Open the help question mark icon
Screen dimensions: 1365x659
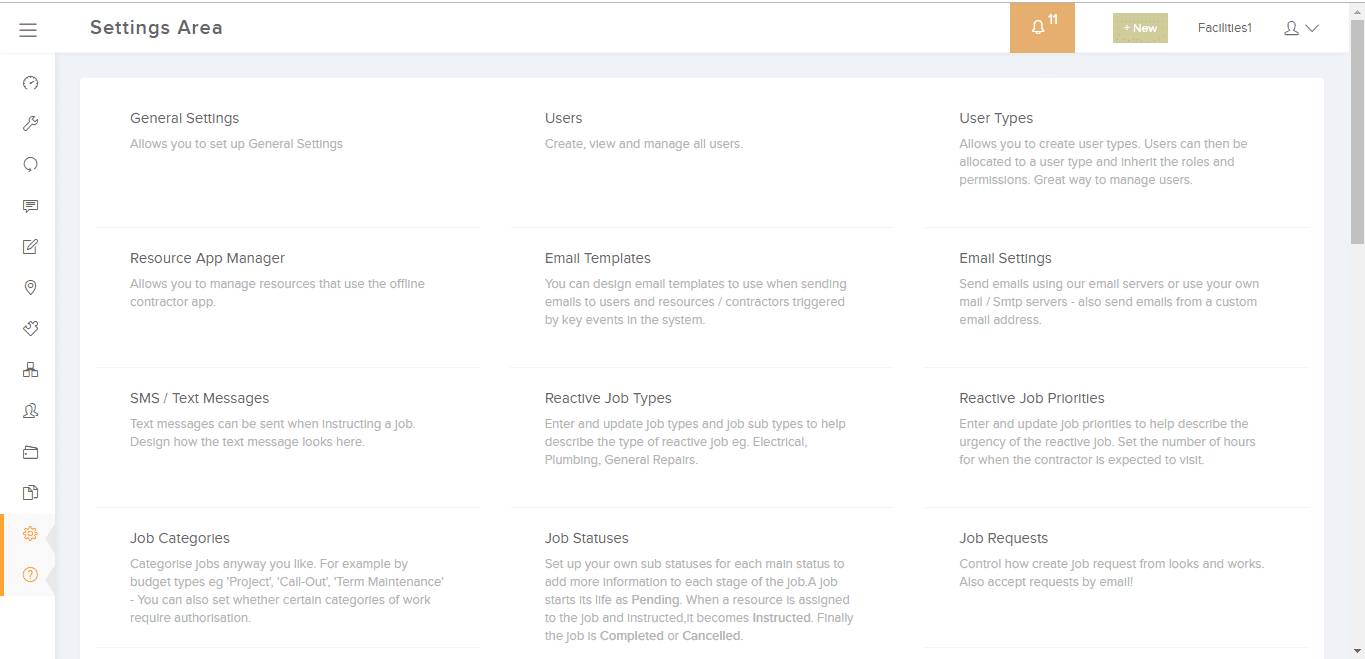(30, 575)
